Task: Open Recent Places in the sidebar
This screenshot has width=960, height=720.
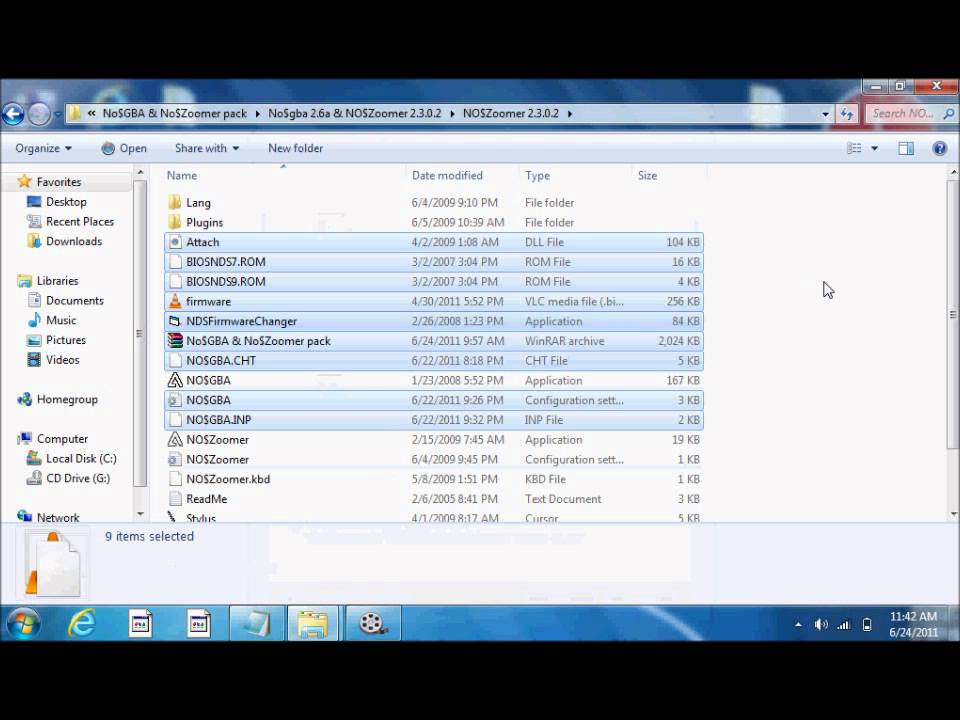Action: click(x=80, y=222)
